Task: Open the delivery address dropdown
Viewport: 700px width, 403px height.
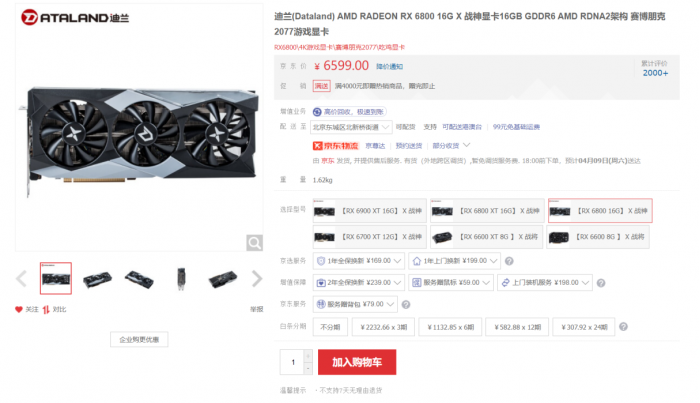Action: (x=351, y=127)
